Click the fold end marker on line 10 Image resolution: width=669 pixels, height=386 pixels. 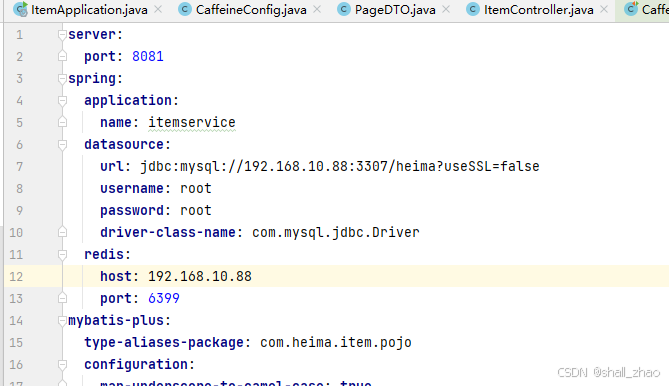[62, 232]
